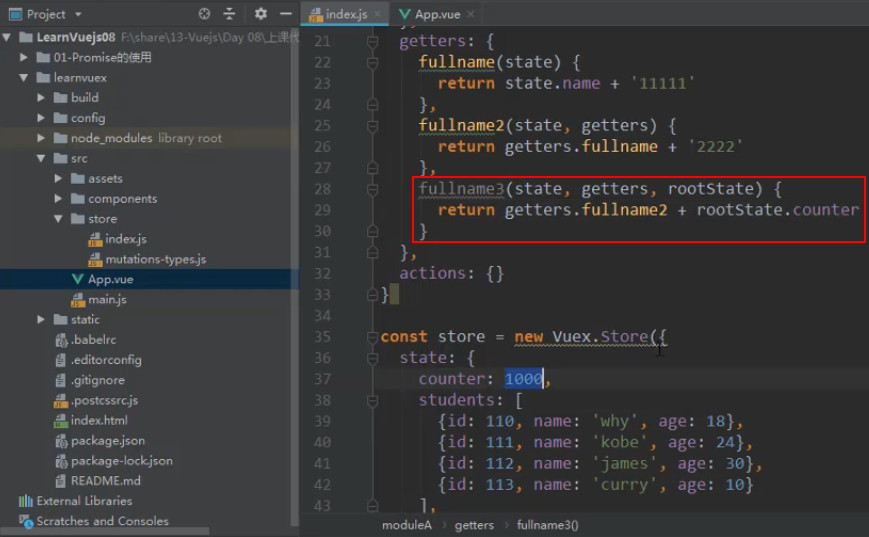This screenshot has height=537, width=869.
Task: Click the build folder icon
Action: 60,98
